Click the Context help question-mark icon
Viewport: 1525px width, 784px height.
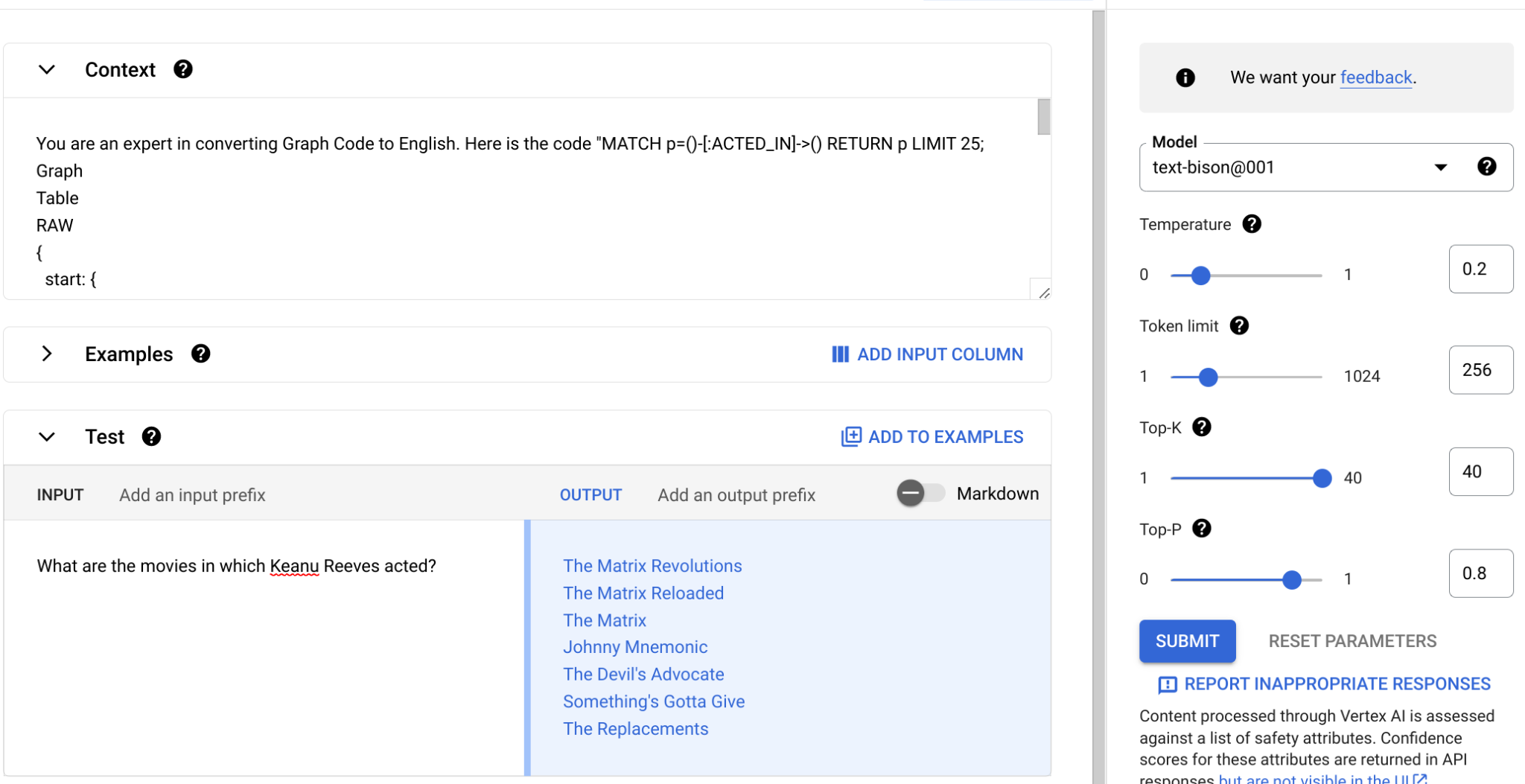[182, 69]
